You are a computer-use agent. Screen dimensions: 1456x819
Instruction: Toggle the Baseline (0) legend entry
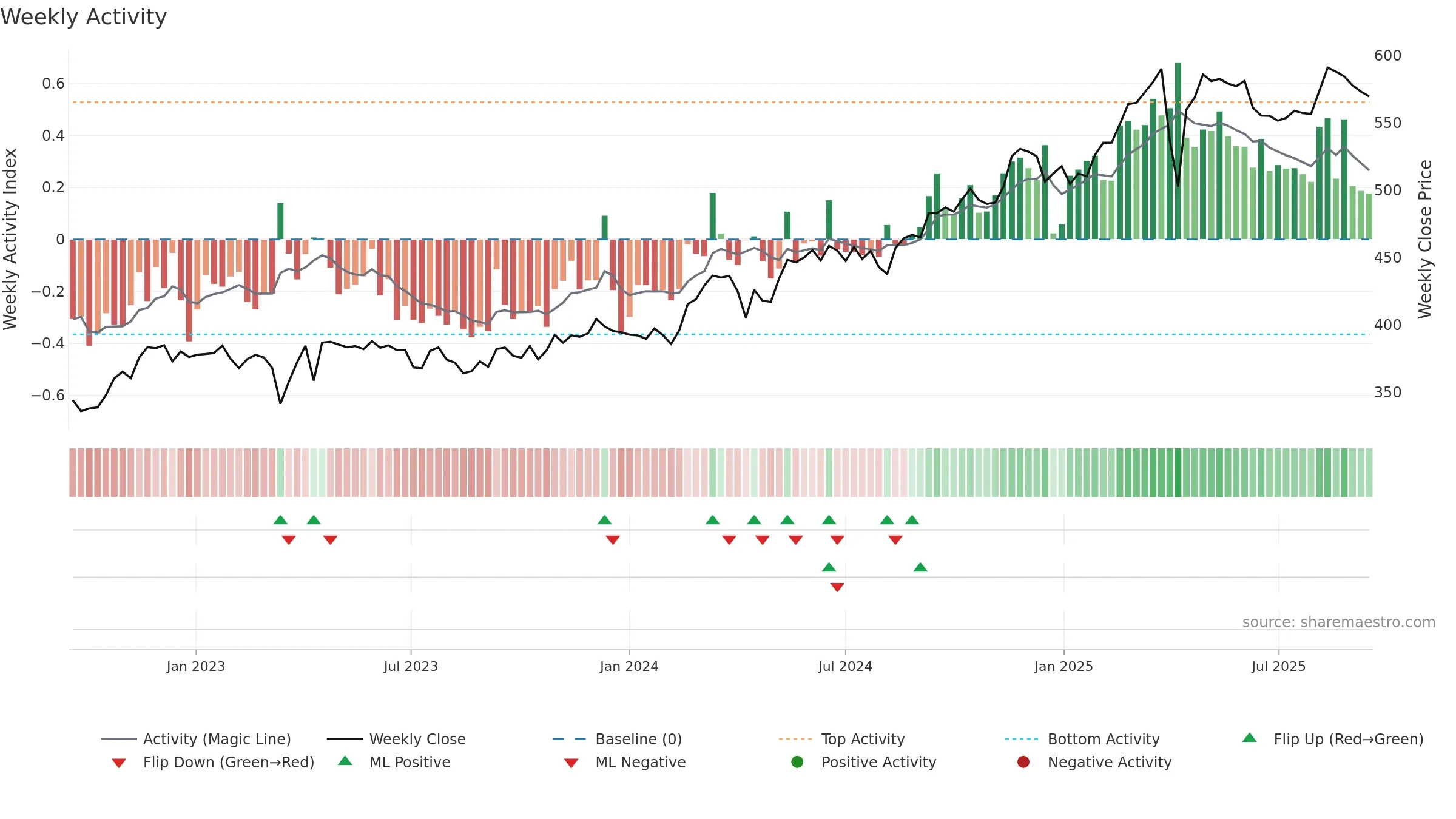pyautogui.click(x=618, y=739)
